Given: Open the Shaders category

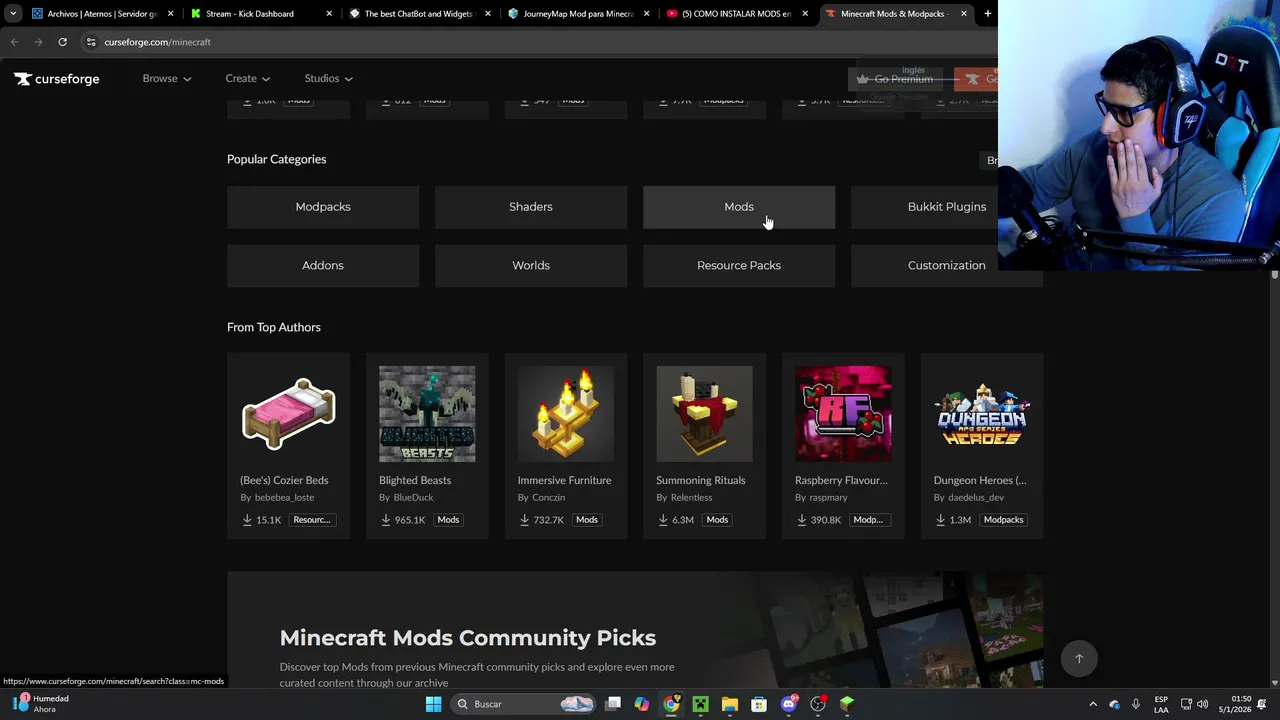Looking at the screenshot, I should coord(531,207).
